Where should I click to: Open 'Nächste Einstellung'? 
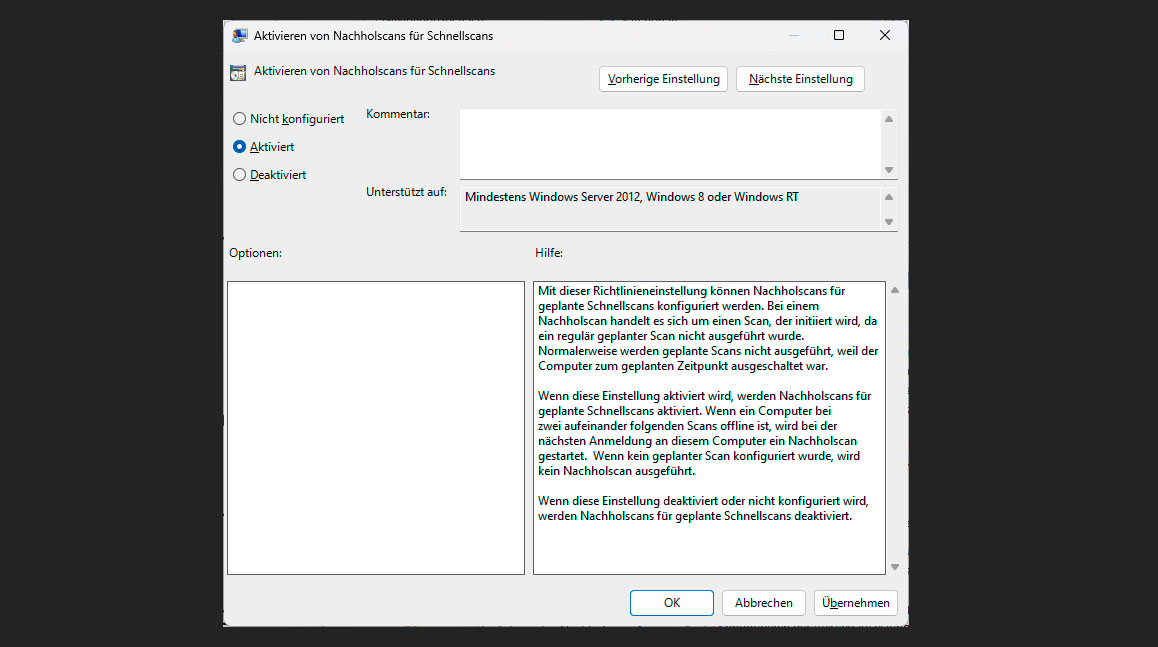[800, 79]
